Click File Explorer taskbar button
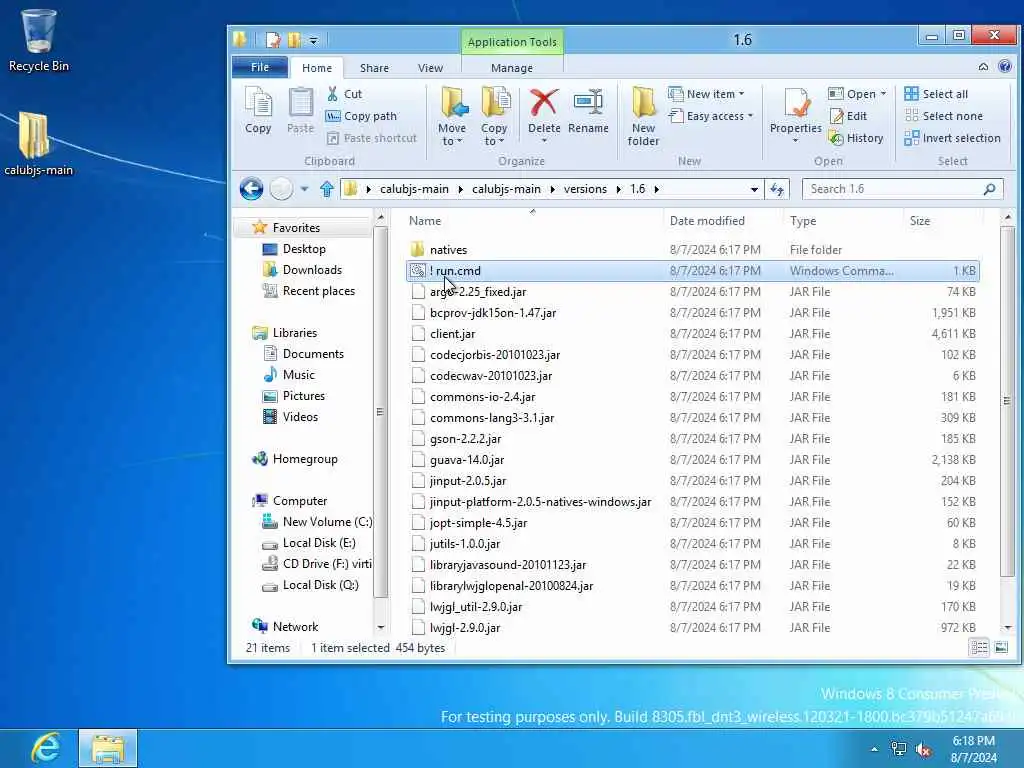1024x768 pixels. point(108,748)
